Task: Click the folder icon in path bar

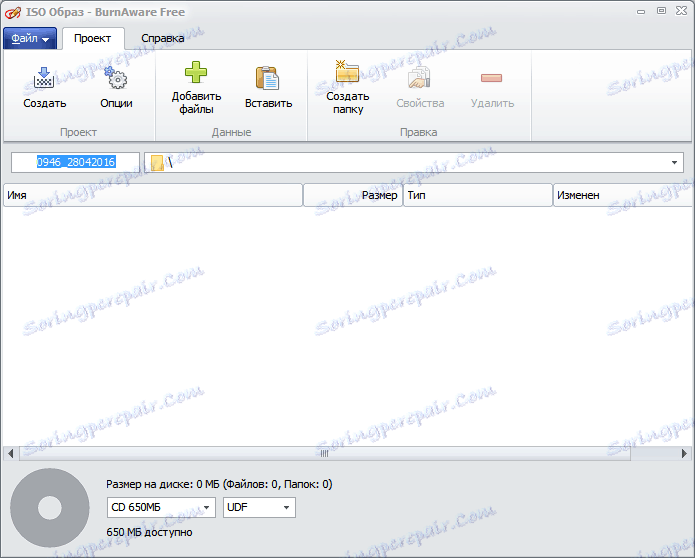Action: [157, 163]
